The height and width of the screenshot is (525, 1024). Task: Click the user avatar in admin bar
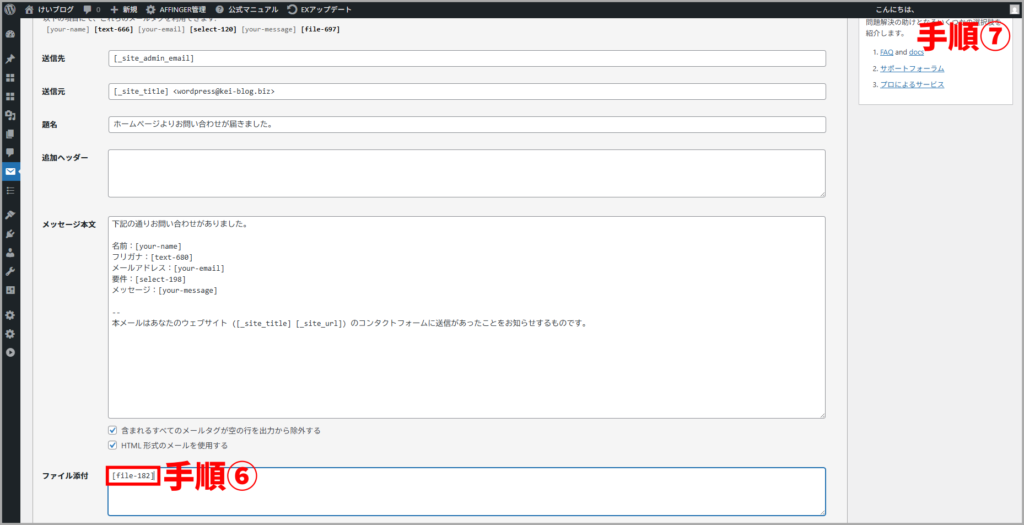coord(1014,9)
